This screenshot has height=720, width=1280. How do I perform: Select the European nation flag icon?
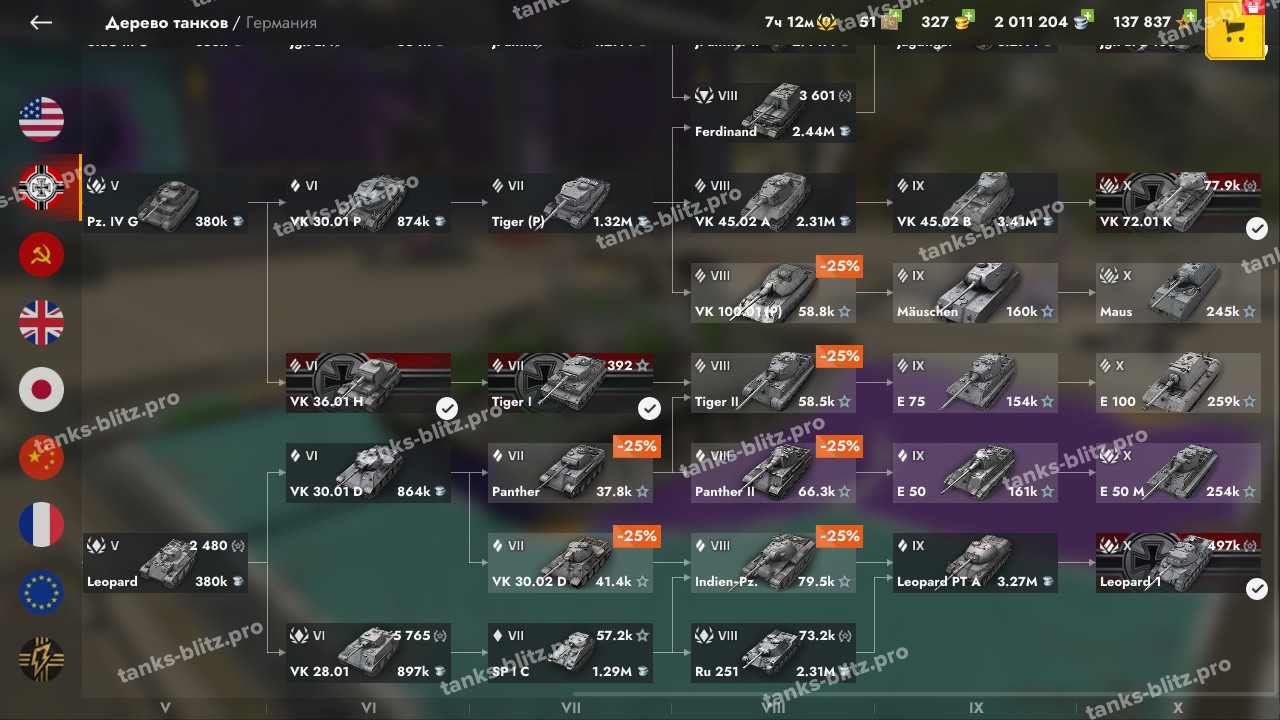[x=41, y=593]
